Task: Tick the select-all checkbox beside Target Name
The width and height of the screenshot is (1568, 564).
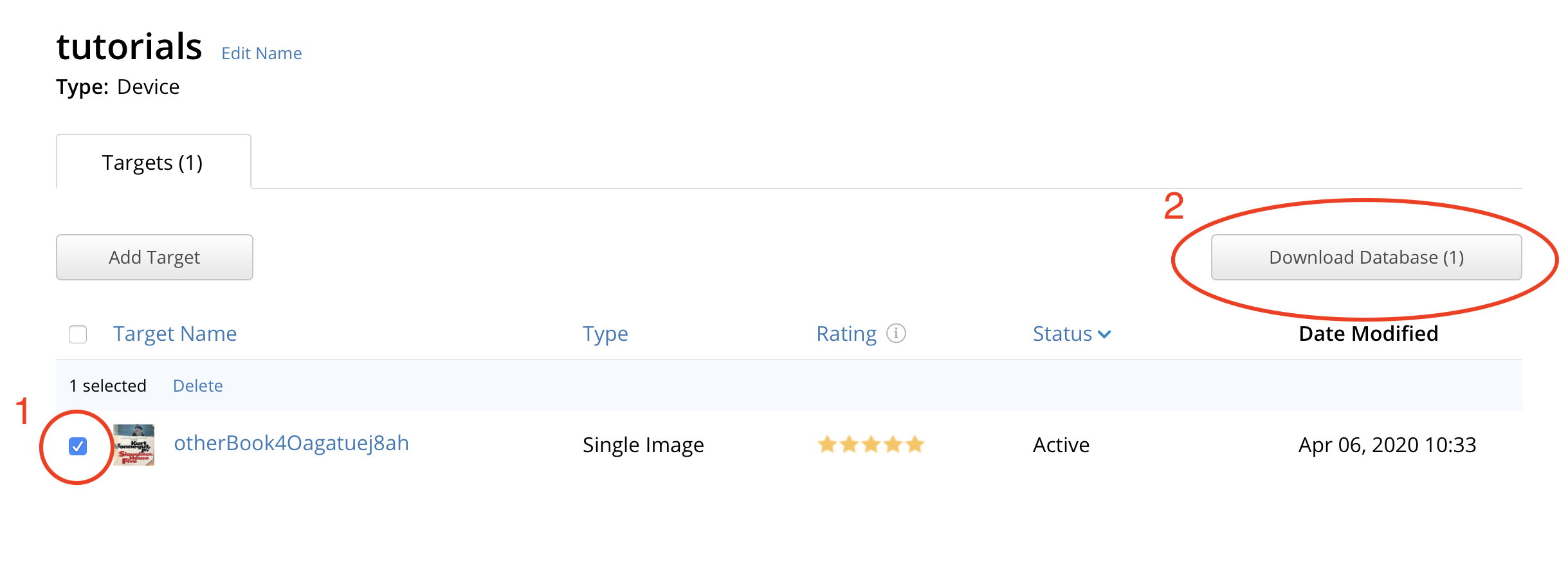Action: click(x=78, y=334)
